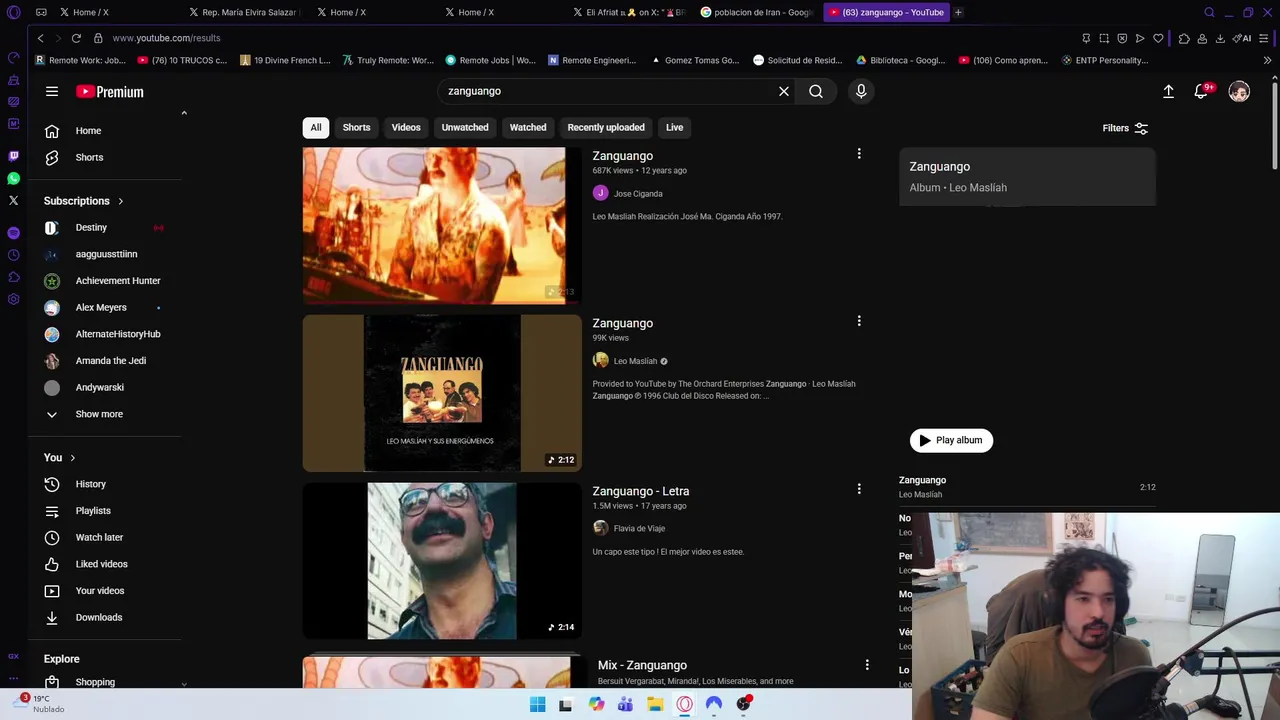1280x720 pixels.
Task: Play the Zanguango album thumbnail video
Action: pyautogui.click(x=442, y=393)
